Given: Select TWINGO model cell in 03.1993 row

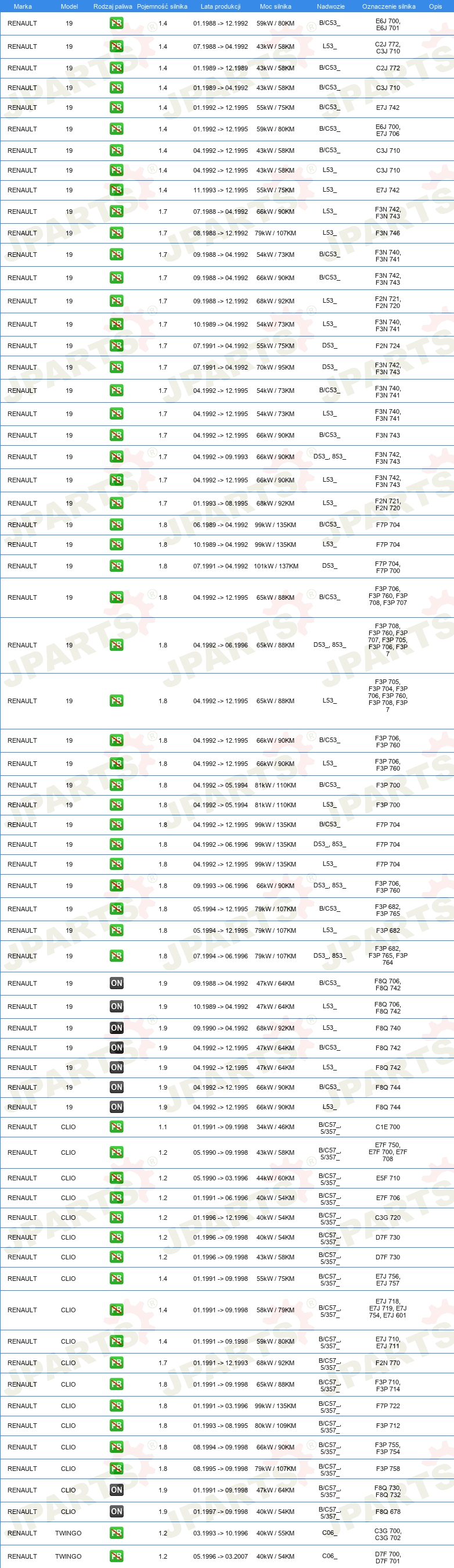Looking at the screenshot, I should point(68,1533).
